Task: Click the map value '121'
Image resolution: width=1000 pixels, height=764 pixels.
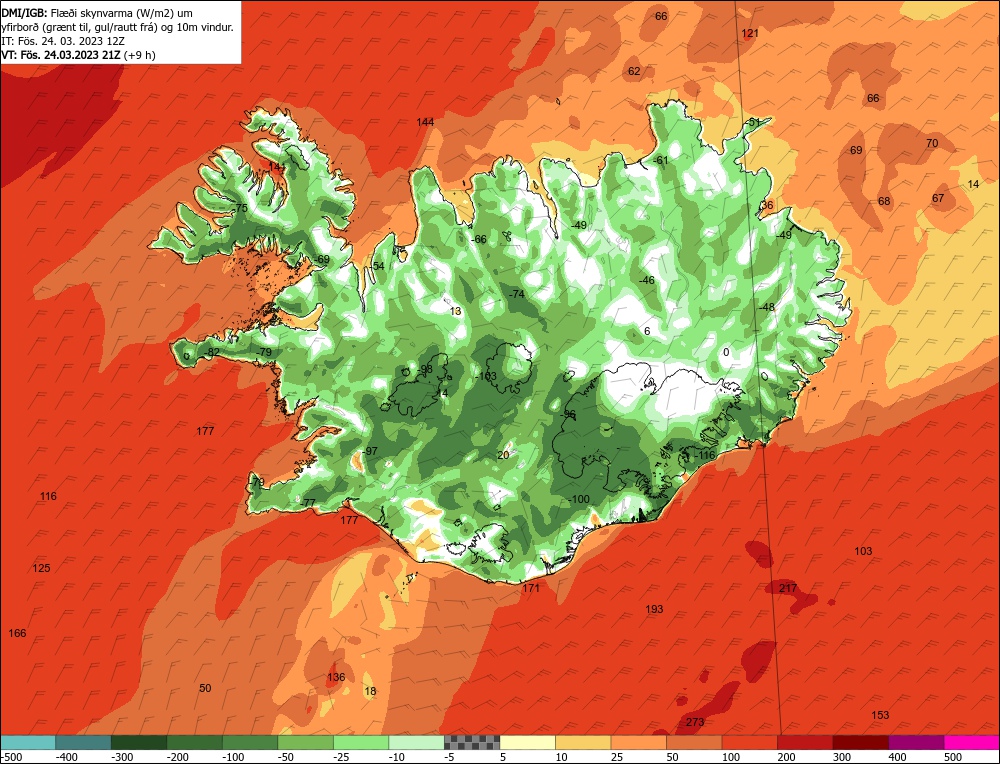Action: tap(750, 33)
